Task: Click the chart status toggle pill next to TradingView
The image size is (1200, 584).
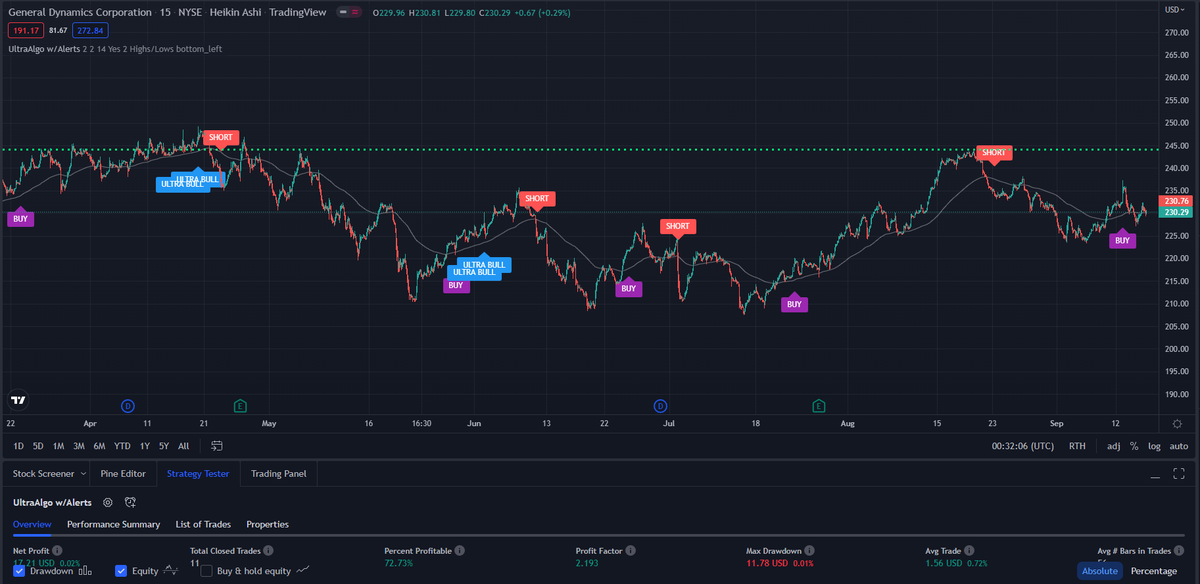Action: 350,12
